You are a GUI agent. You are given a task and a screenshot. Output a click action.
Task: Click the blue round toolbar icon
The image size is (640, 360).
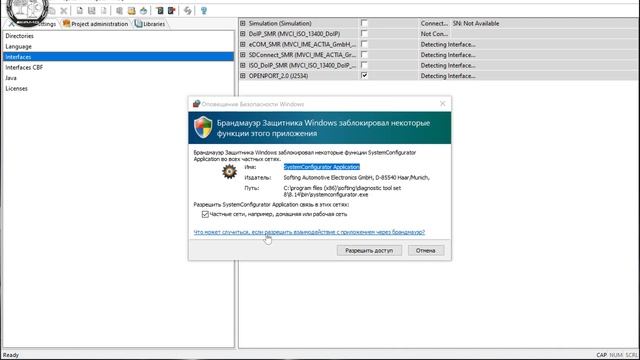(x=143, y=11)
